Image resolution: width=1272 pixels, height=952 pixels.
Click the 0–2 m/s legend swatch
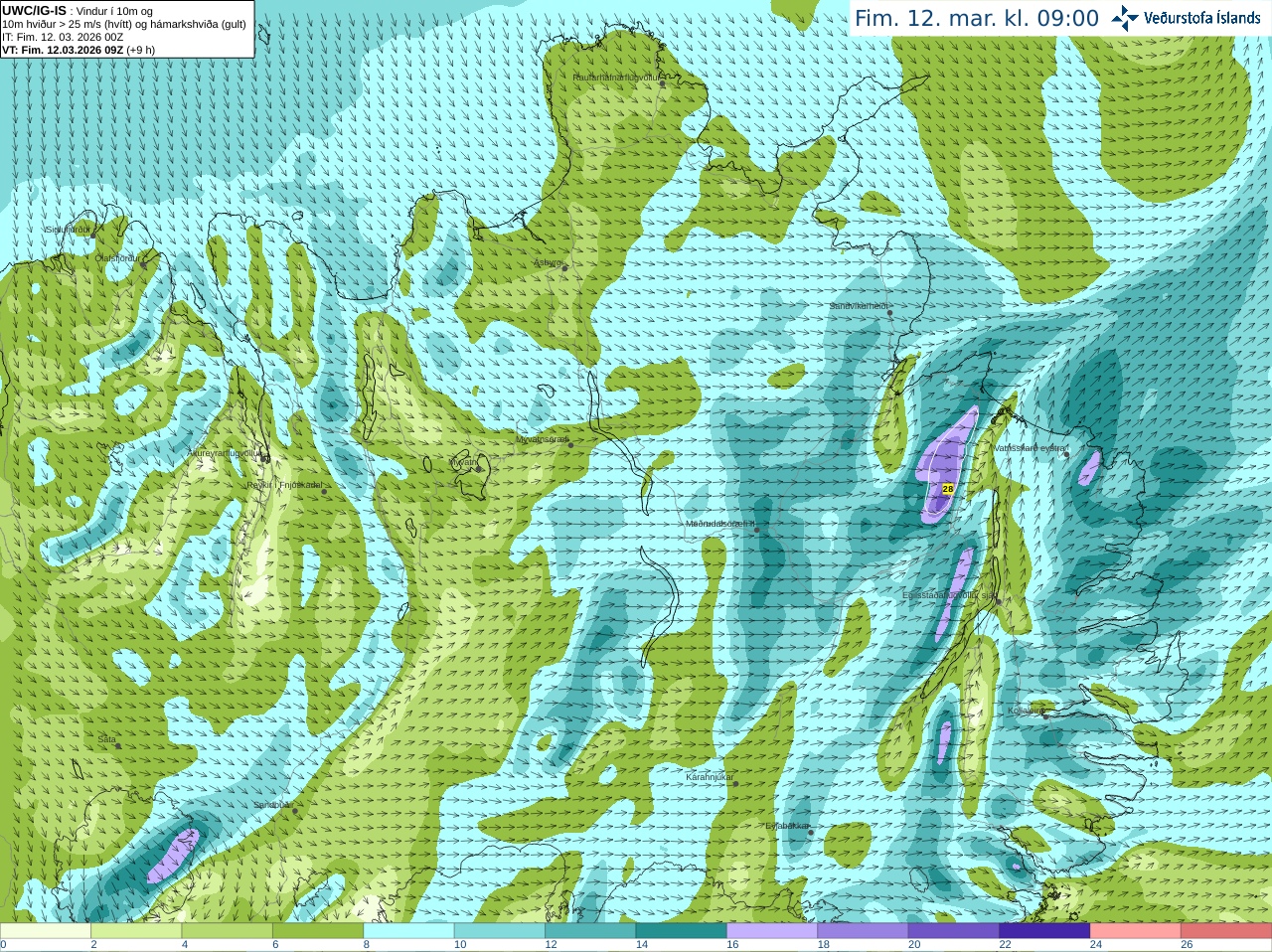tap(46, 931)
